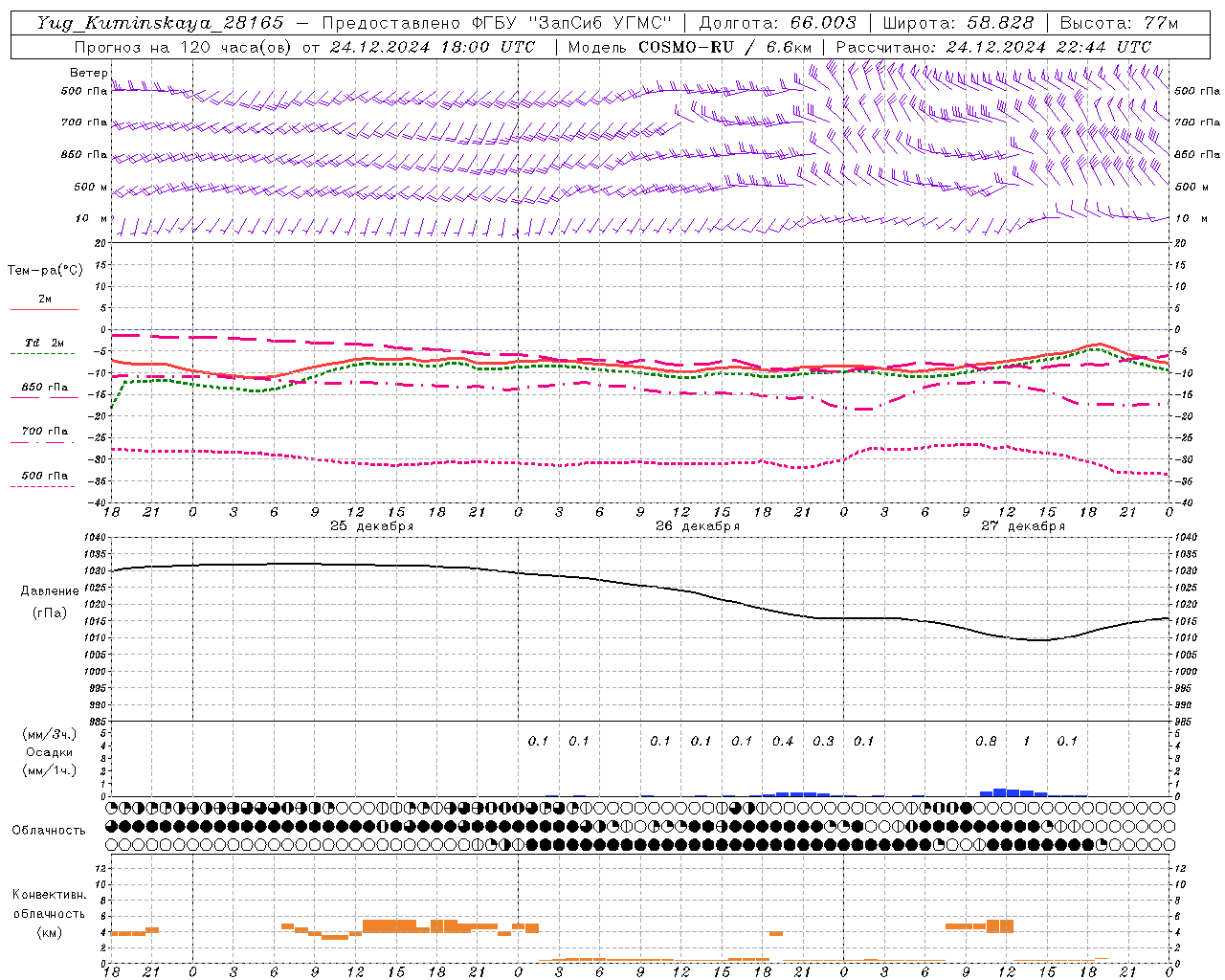Click the 27 декабря date label
This screenshot has width=1225, height=980.
1023,526
